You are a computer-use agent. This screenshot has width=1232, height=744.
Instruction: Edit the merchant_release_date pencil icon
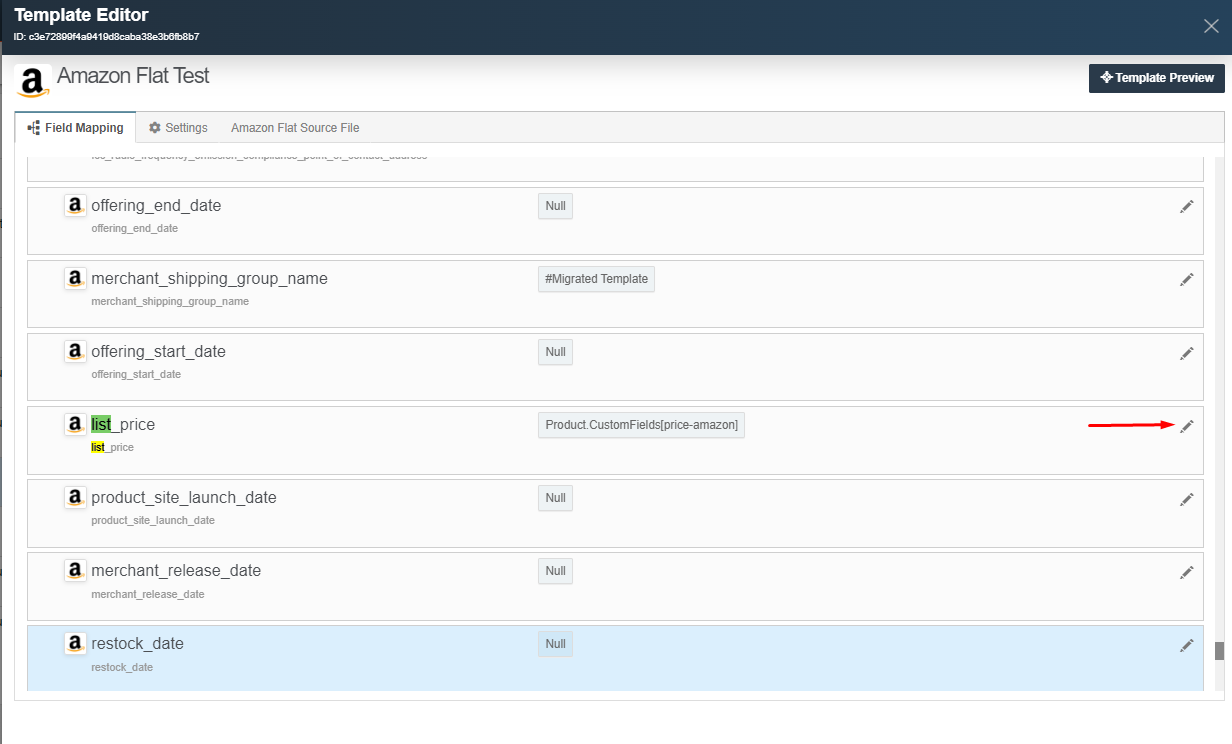tap(1187, 572)
